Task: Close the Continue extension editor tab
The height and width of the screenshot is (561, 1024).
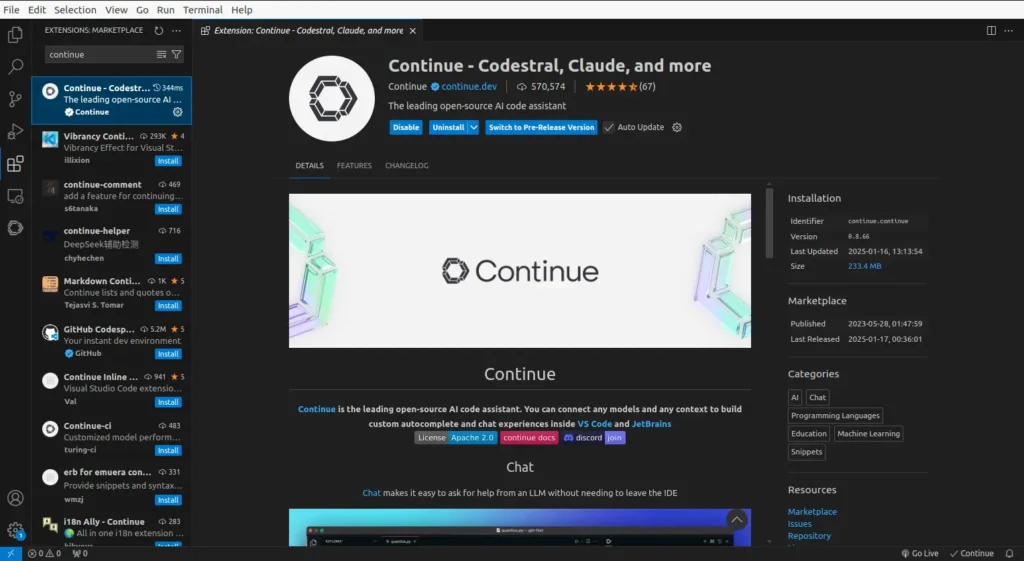Action: point(413,31)
